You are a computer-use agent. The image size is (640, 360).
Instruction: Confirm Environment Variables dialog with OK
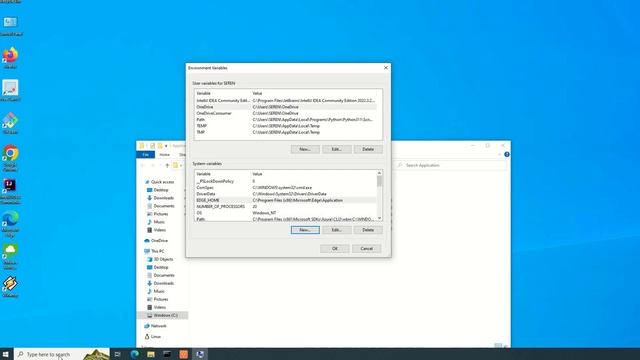coord(335,249)
